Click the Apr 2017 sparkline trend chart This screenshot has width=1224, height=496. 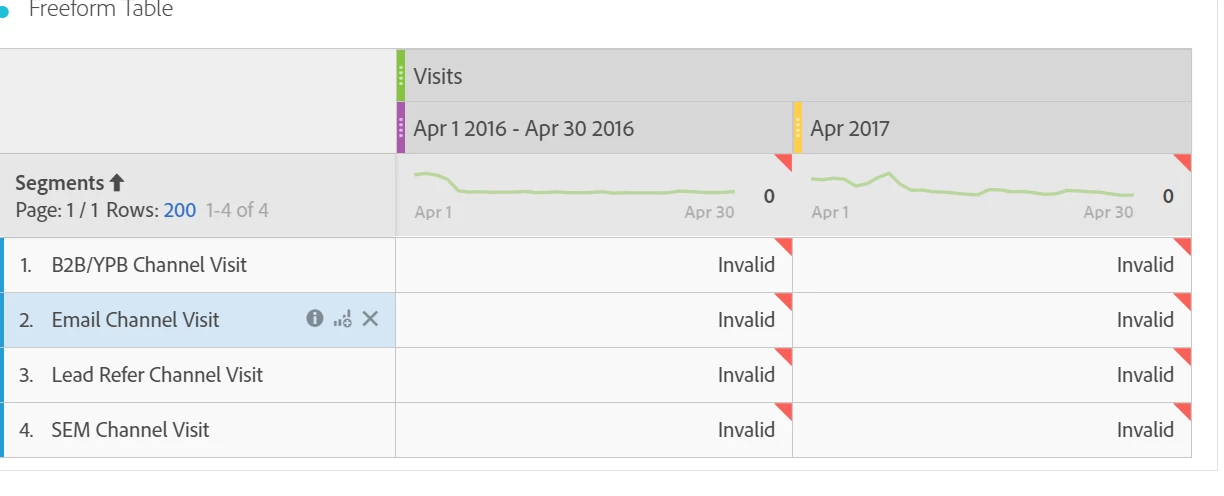coord(973,186)
